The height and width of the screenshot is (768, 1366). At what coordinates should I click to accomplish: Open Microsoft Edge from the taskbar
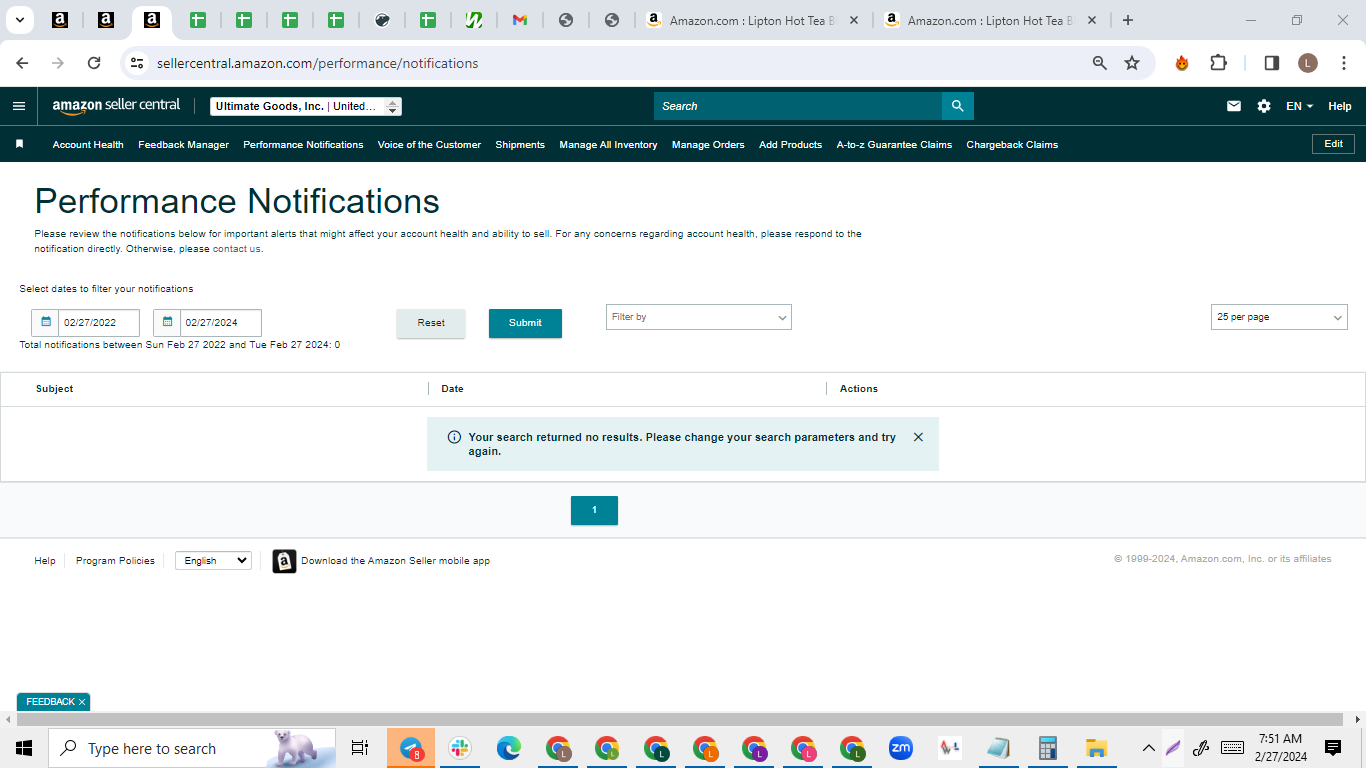coord(509,748)
